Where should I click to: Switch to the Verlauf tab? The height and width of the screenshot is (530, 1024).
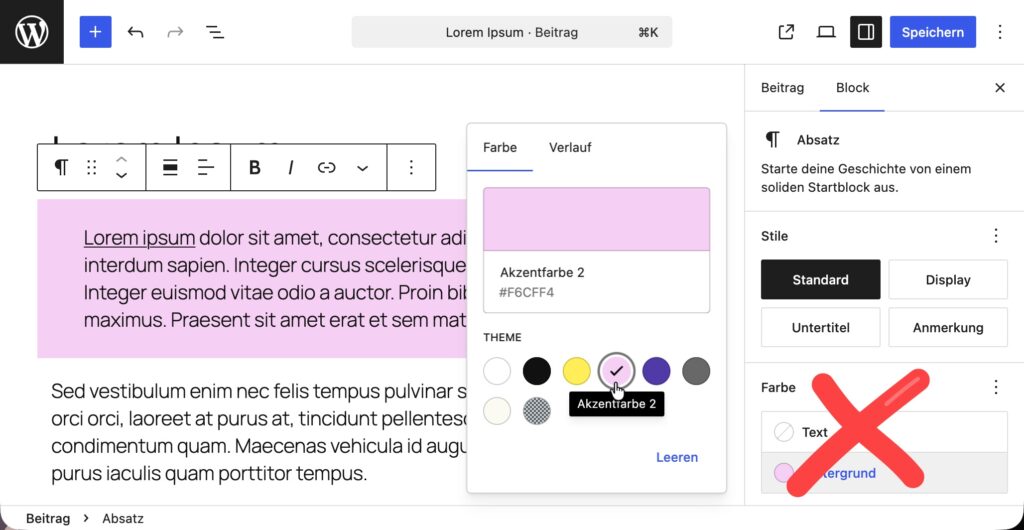tap(570, 148)
